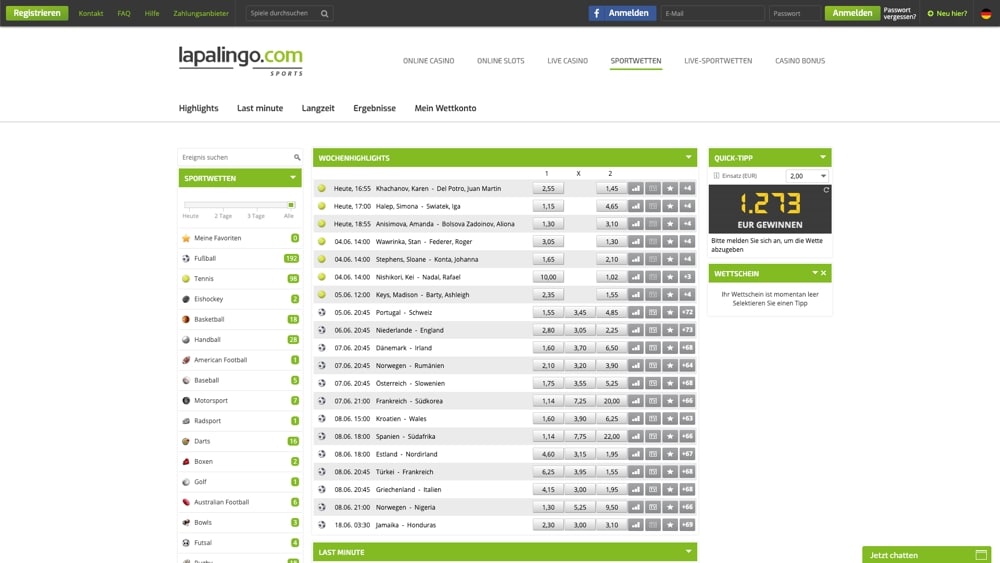Click magnifier icon in Spiele durchsuchen

325,13
